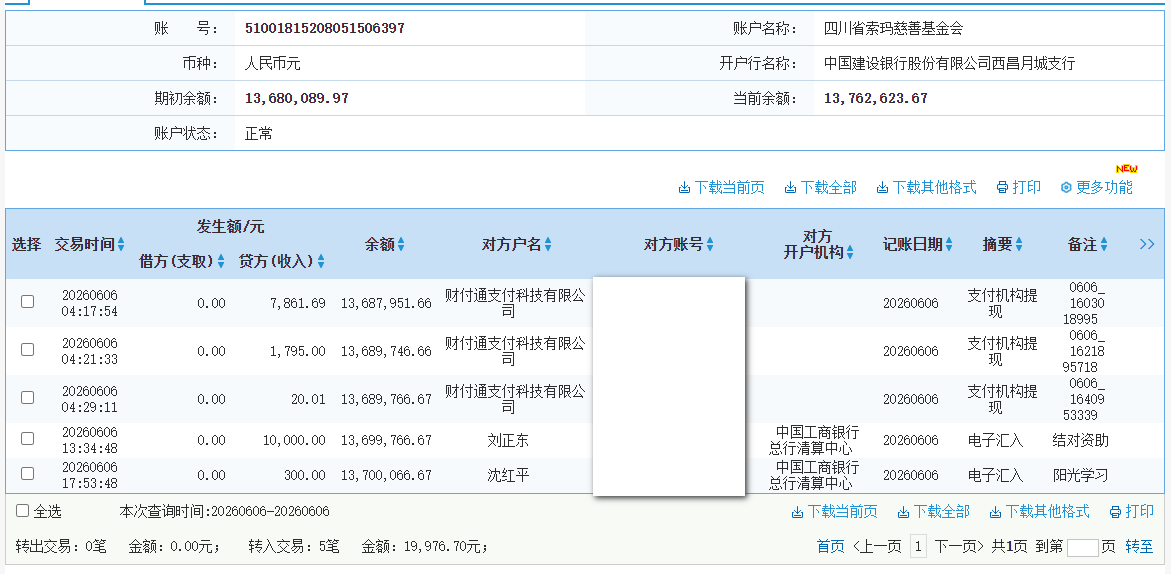
Task: Click the top 下载全部 download link
Action: click(x=820, y=187)
